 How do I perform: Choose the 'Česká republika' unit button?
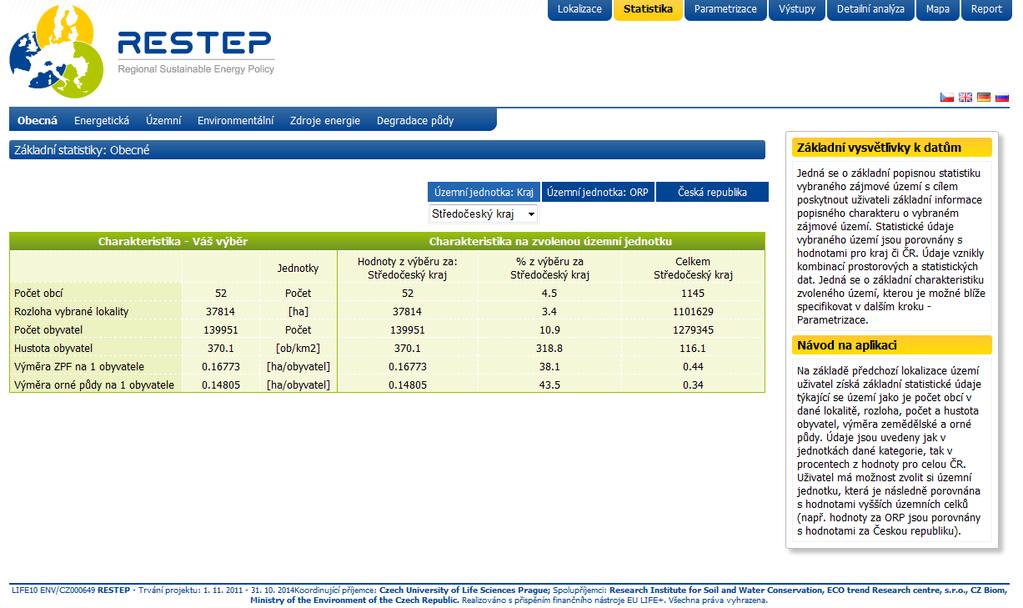tap(712, 192)
